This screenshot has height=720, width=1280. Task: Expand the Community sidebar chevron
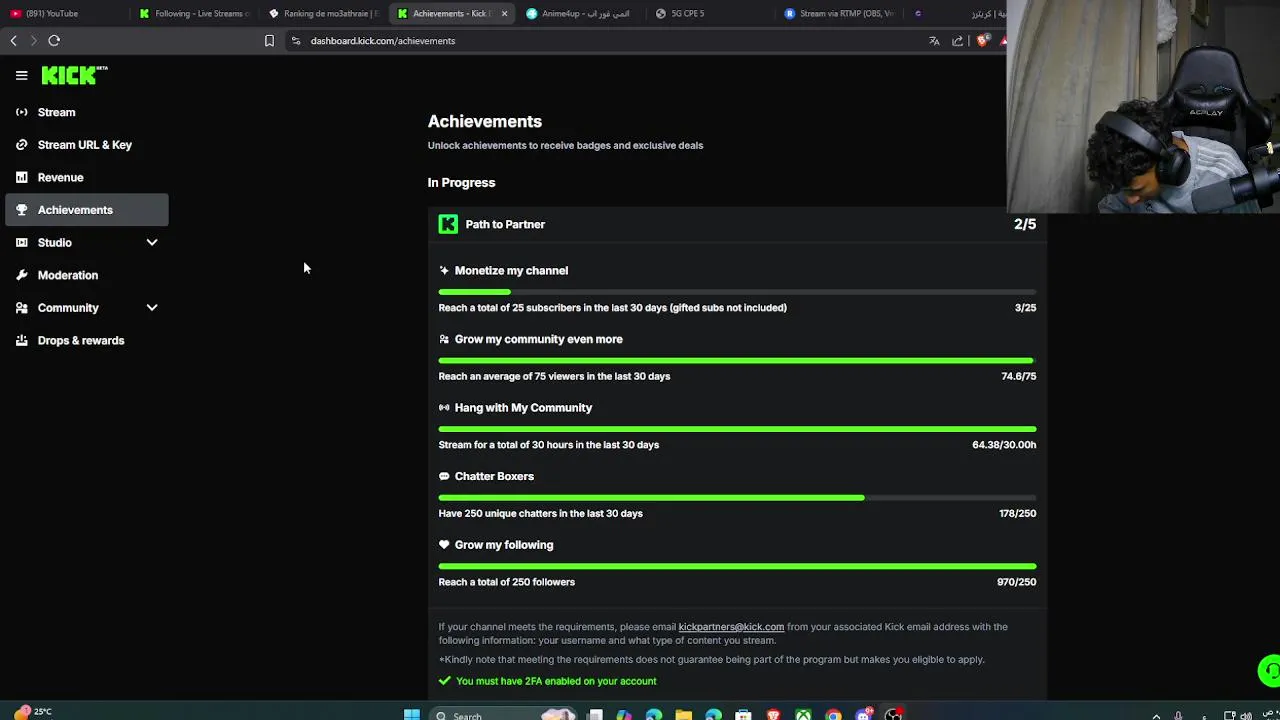tap(152, 308)
